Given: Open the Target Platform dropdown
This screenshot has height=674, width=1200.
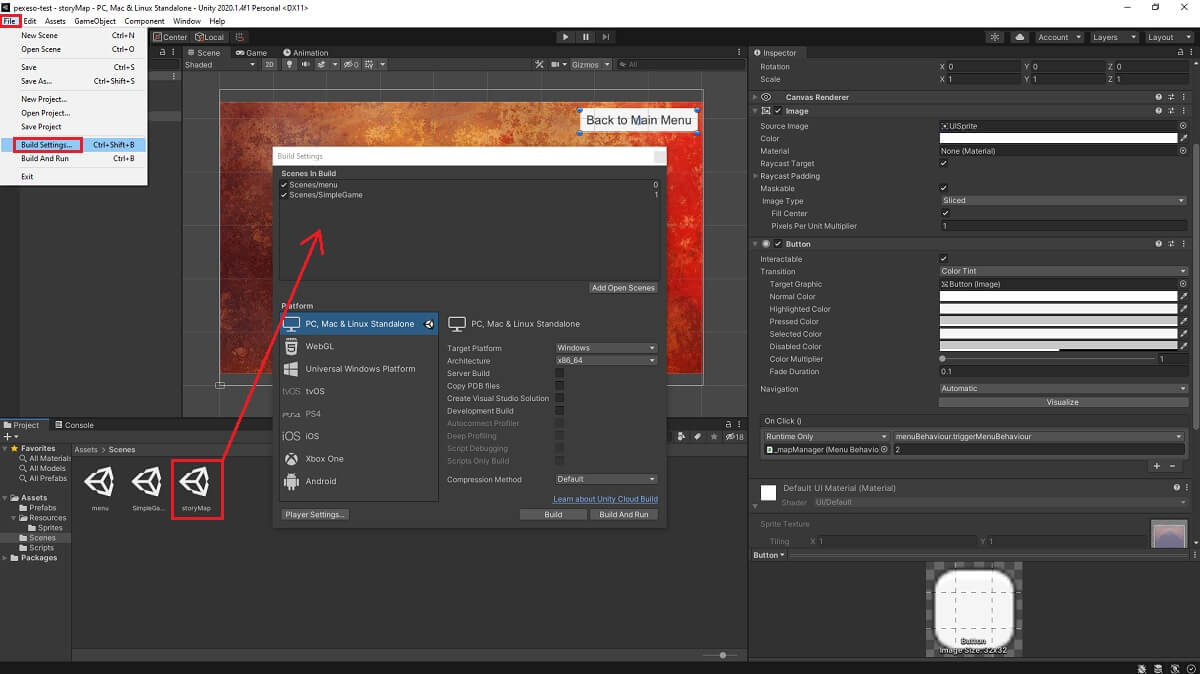Looking at the screenshot, I should pos(606,348).
